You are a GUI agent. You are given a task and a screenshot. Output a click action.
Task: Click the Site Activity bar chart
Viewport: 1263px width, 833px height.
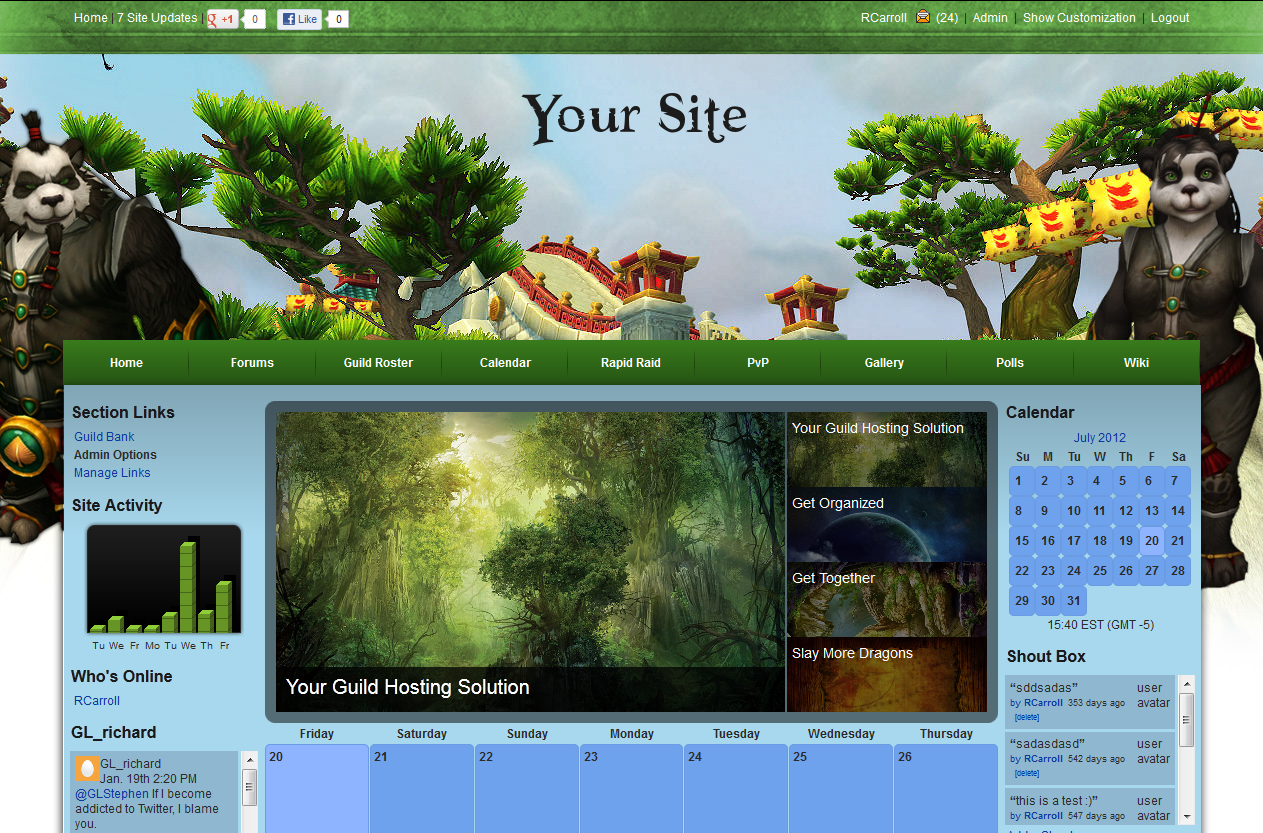click(164, 580)
